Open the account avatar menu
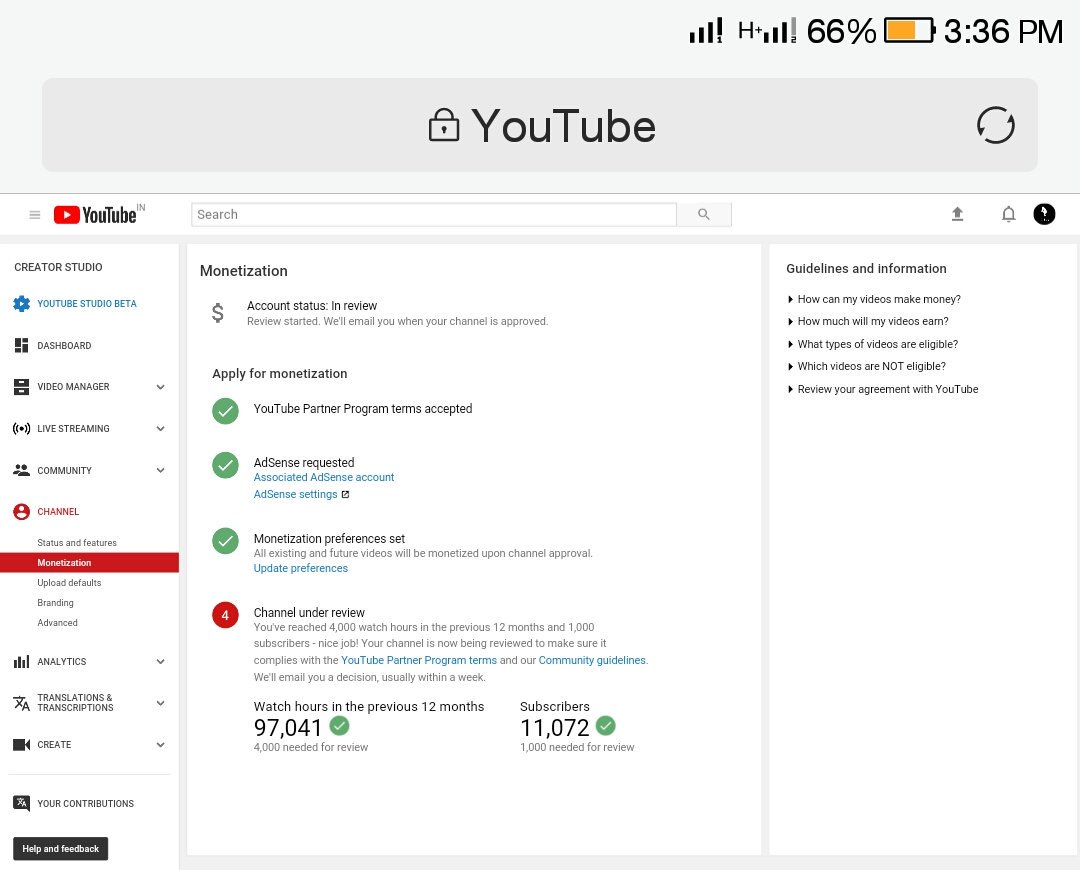1080x870 pixels. click(x=1044, y=214)
